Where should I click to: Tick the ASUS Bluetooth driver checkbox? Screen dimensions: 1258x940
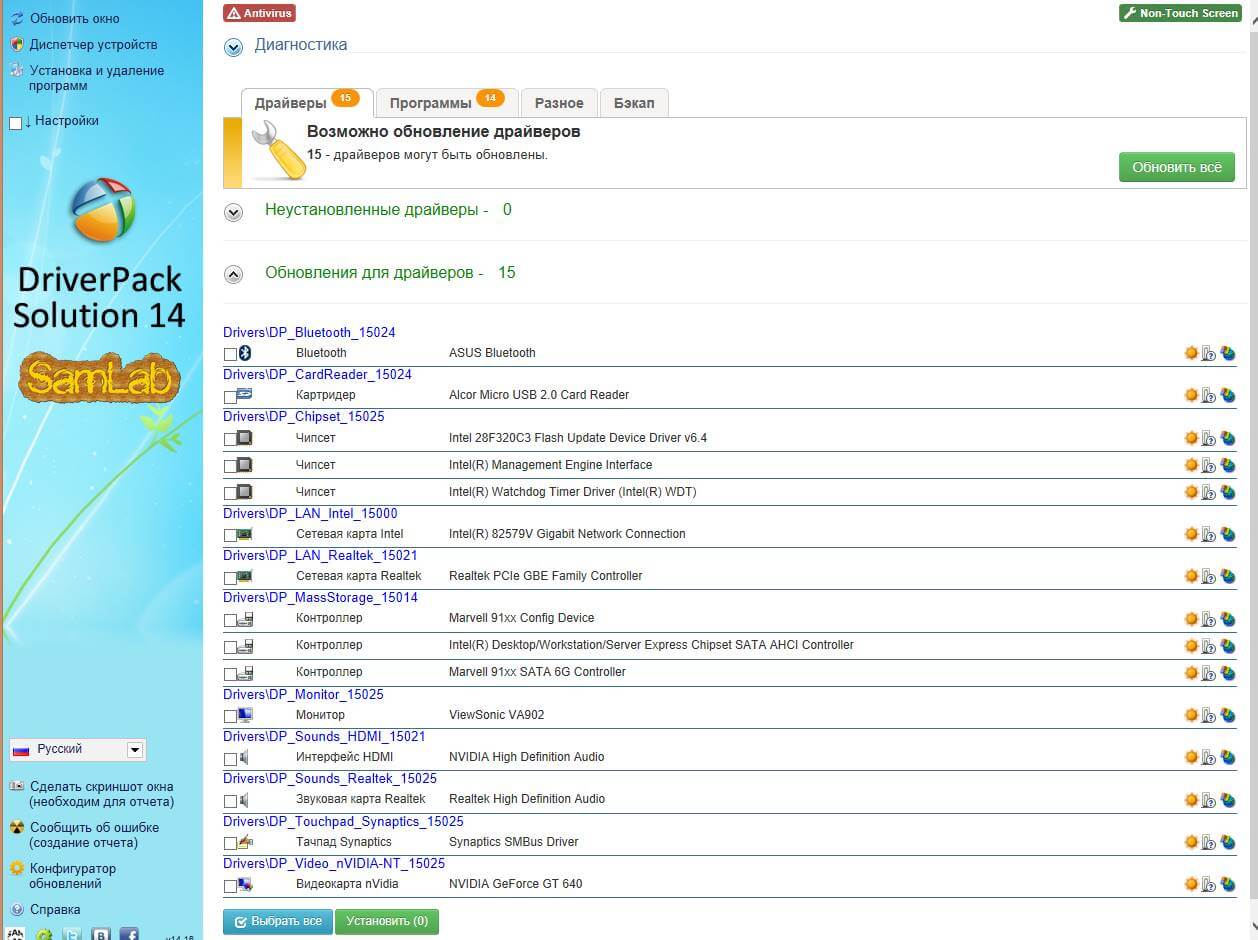[230, 355]
